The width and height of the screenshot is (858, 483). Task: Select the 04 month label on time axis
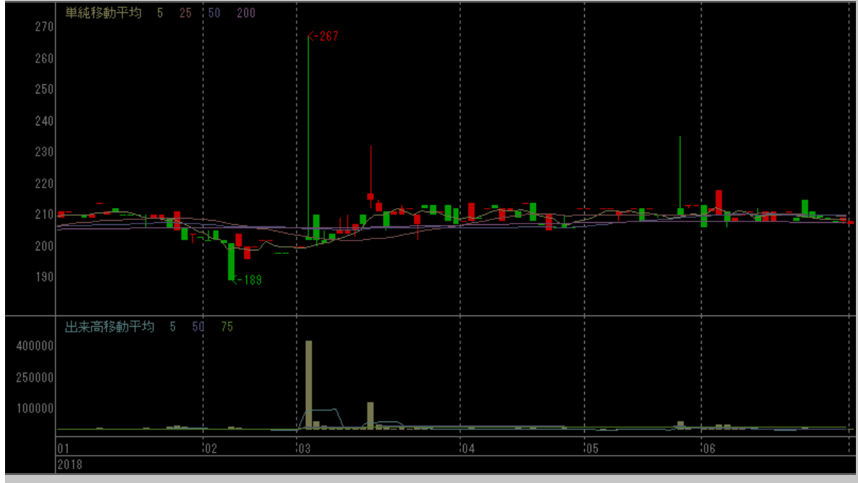[466, 449]
